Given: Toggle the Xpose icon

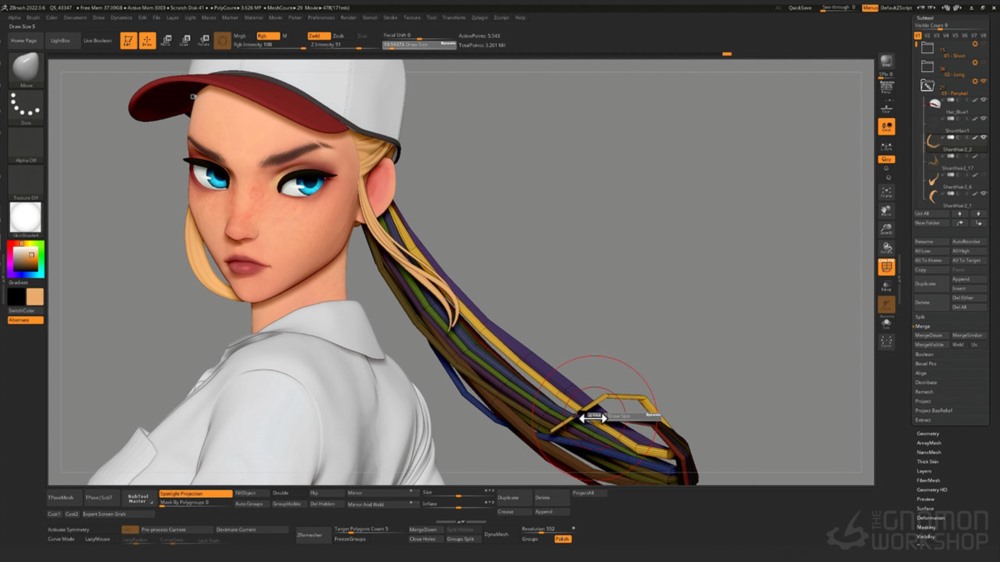Looking at the screenshot, I should point(886,343).
